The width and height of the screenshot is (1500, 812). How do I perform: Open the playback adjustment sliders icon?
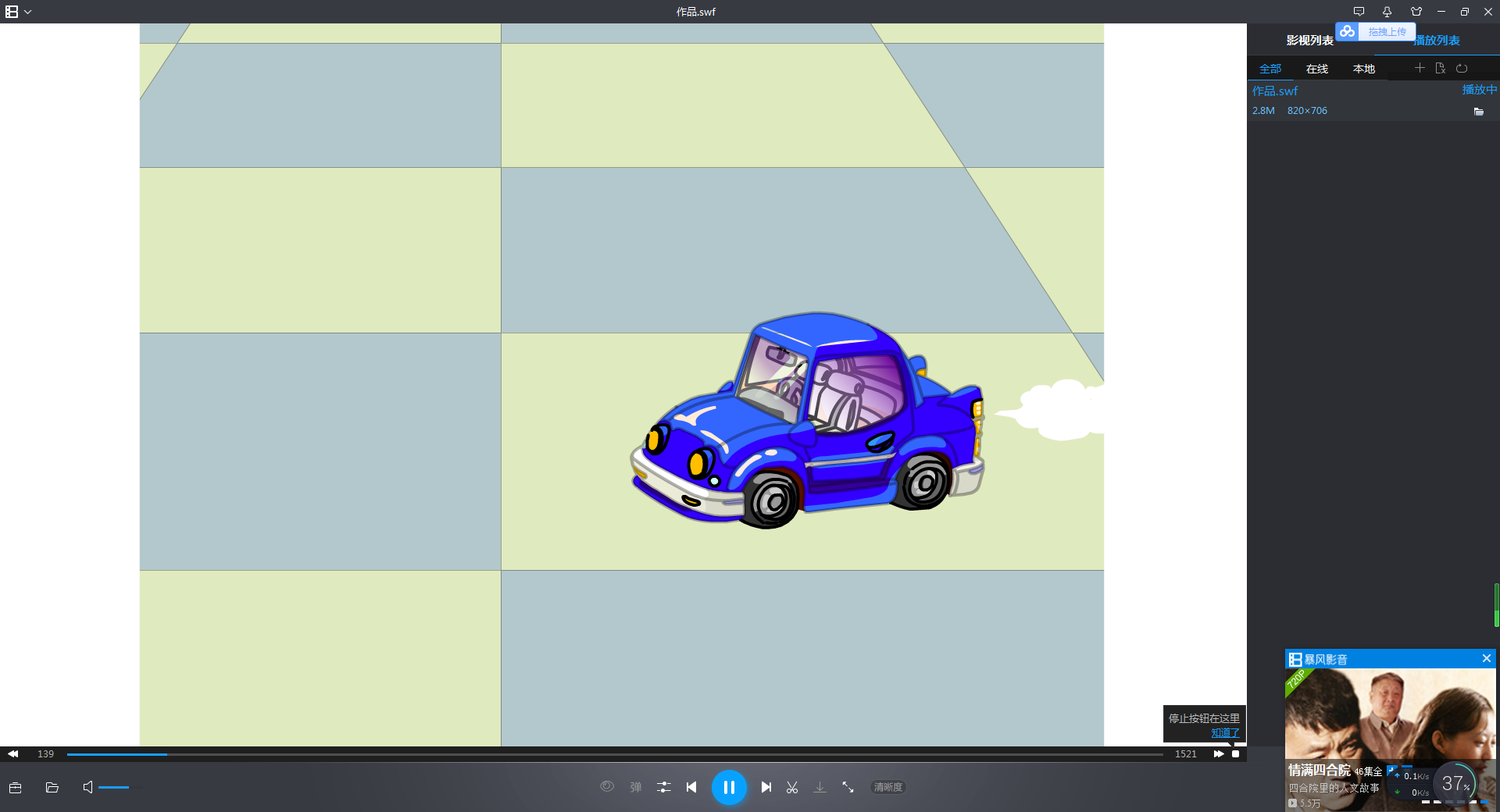(664, 787)
